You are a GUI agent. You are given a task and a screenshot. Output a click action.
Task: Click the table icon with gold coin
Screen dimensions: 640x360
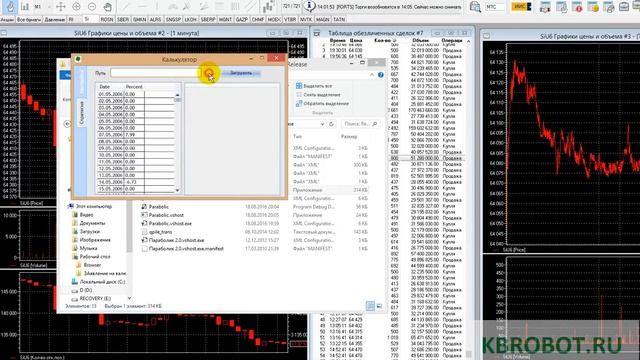tap(593, 7)
